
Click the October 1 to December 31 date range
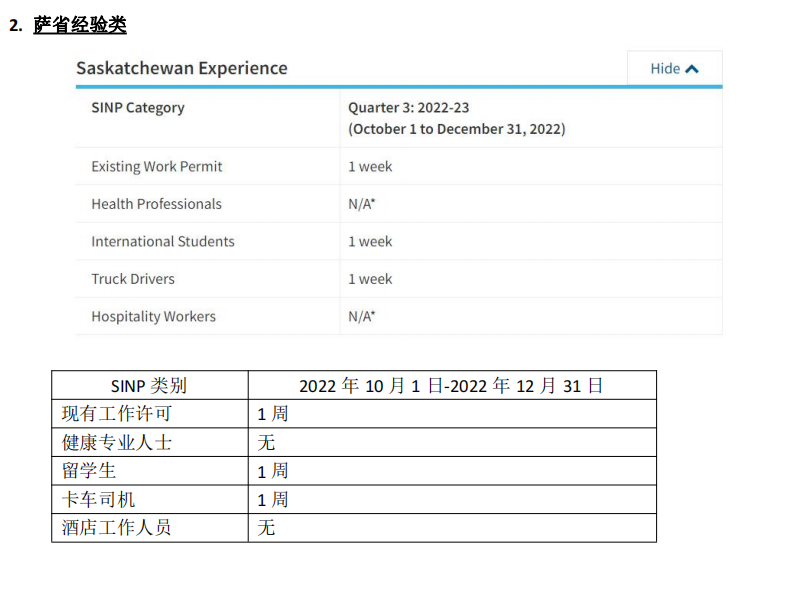tap(456, 129)
